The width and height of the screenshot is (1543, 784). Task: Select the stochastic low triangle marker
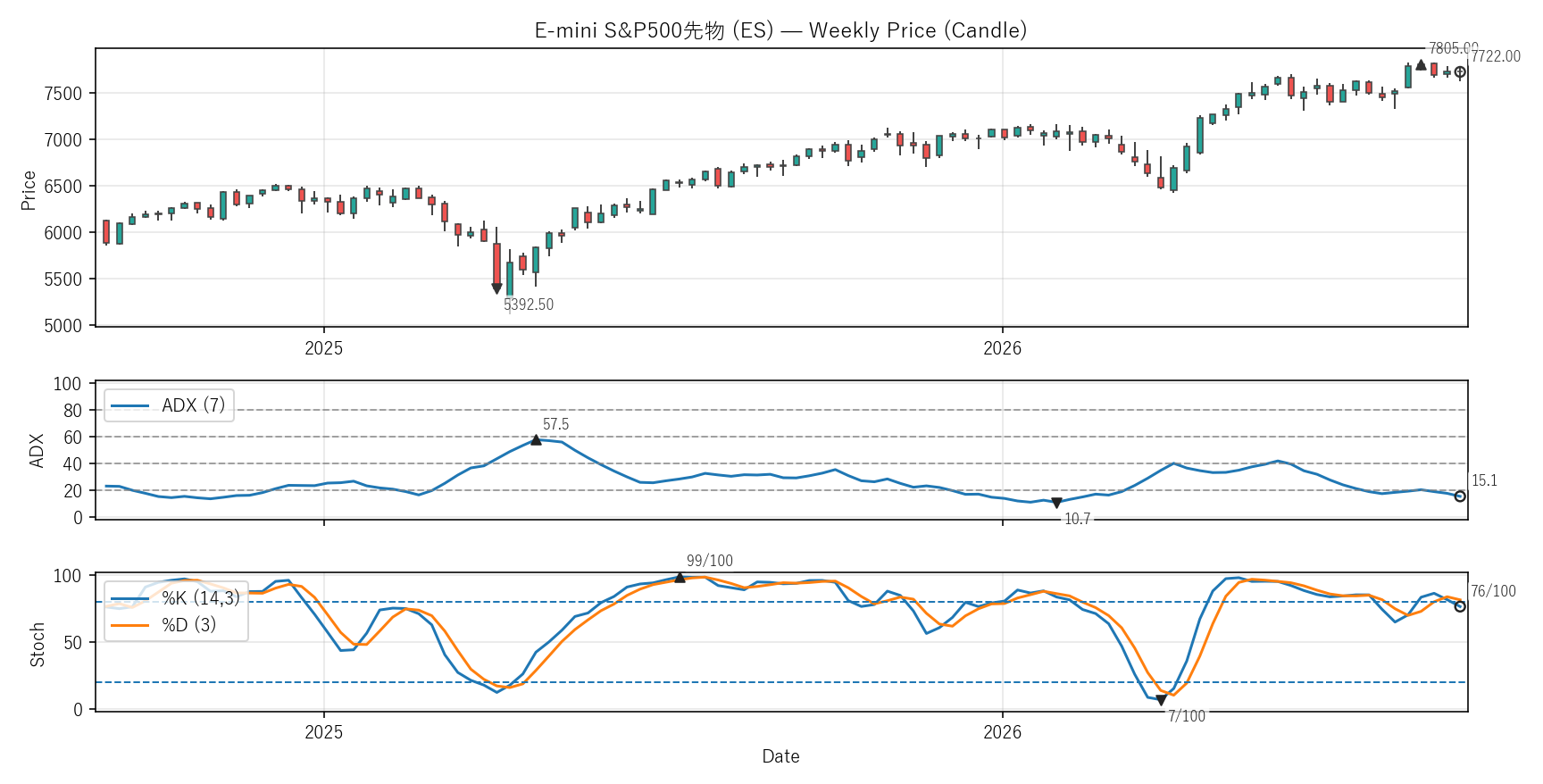[x=1161, y=701]
